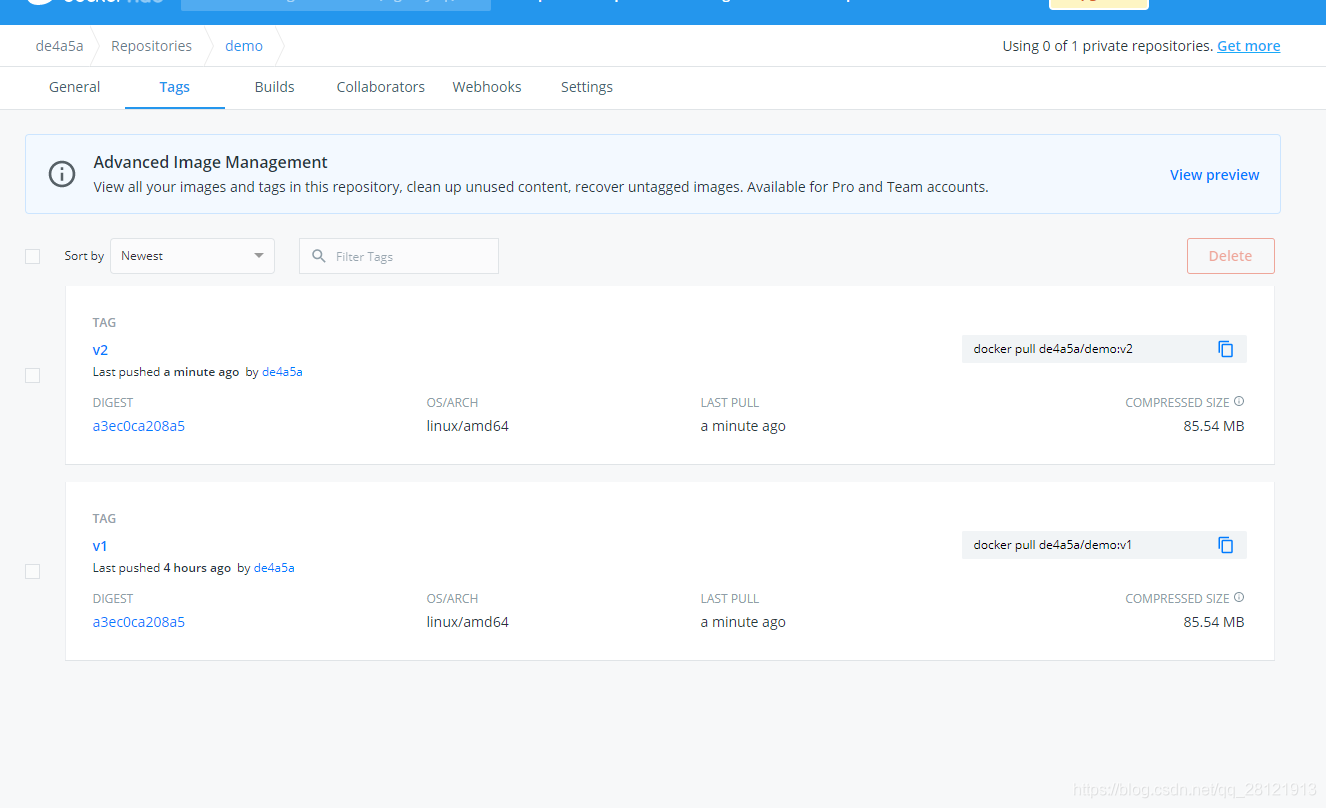Image resolution: width=1326 pixels, height=808 pixels.
Task: Tick the select-all tags checkbox
Action: [32, 256]
